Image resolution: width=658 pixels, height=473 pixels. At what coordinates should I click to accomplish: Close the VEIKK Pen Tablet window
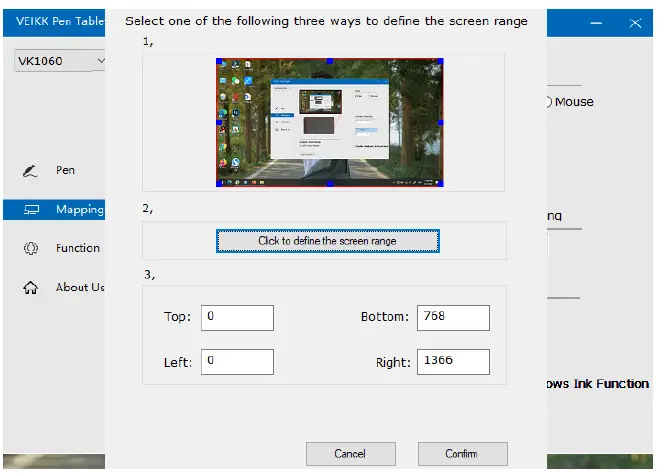(x=635, y=23)
